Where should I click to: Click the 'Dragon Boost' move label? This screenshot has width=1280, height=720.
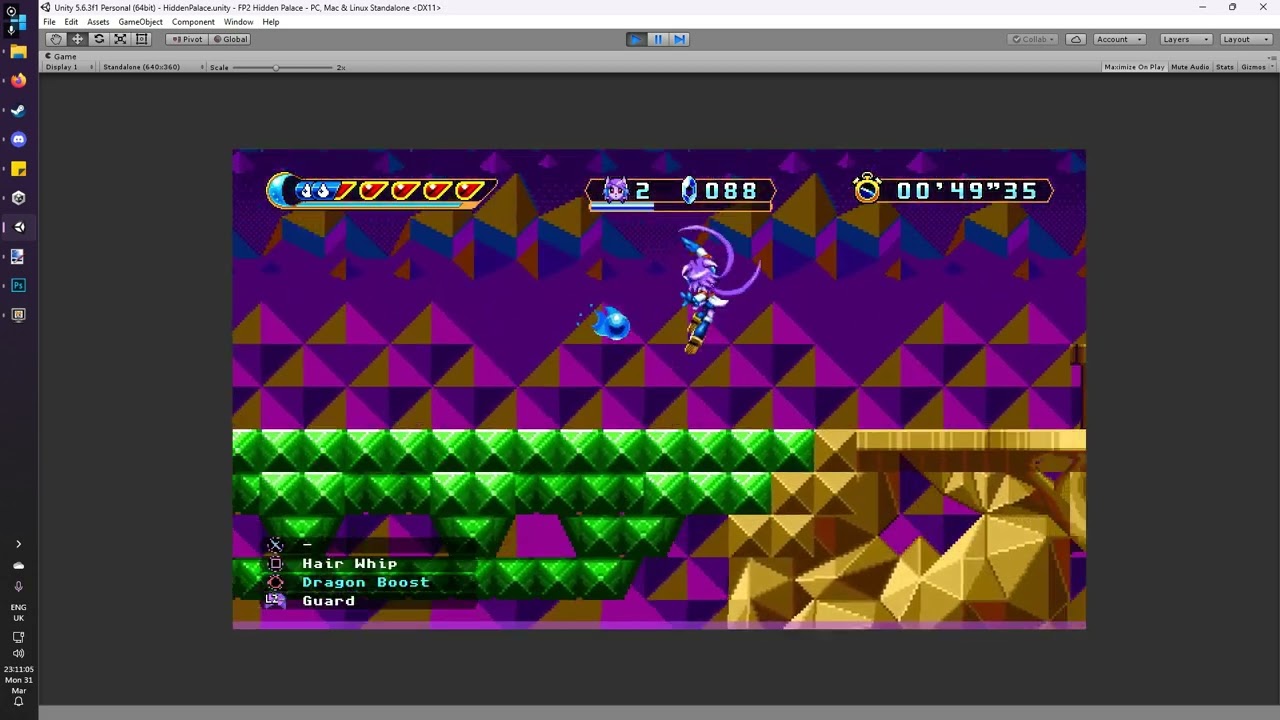click(x=365, y=582)
